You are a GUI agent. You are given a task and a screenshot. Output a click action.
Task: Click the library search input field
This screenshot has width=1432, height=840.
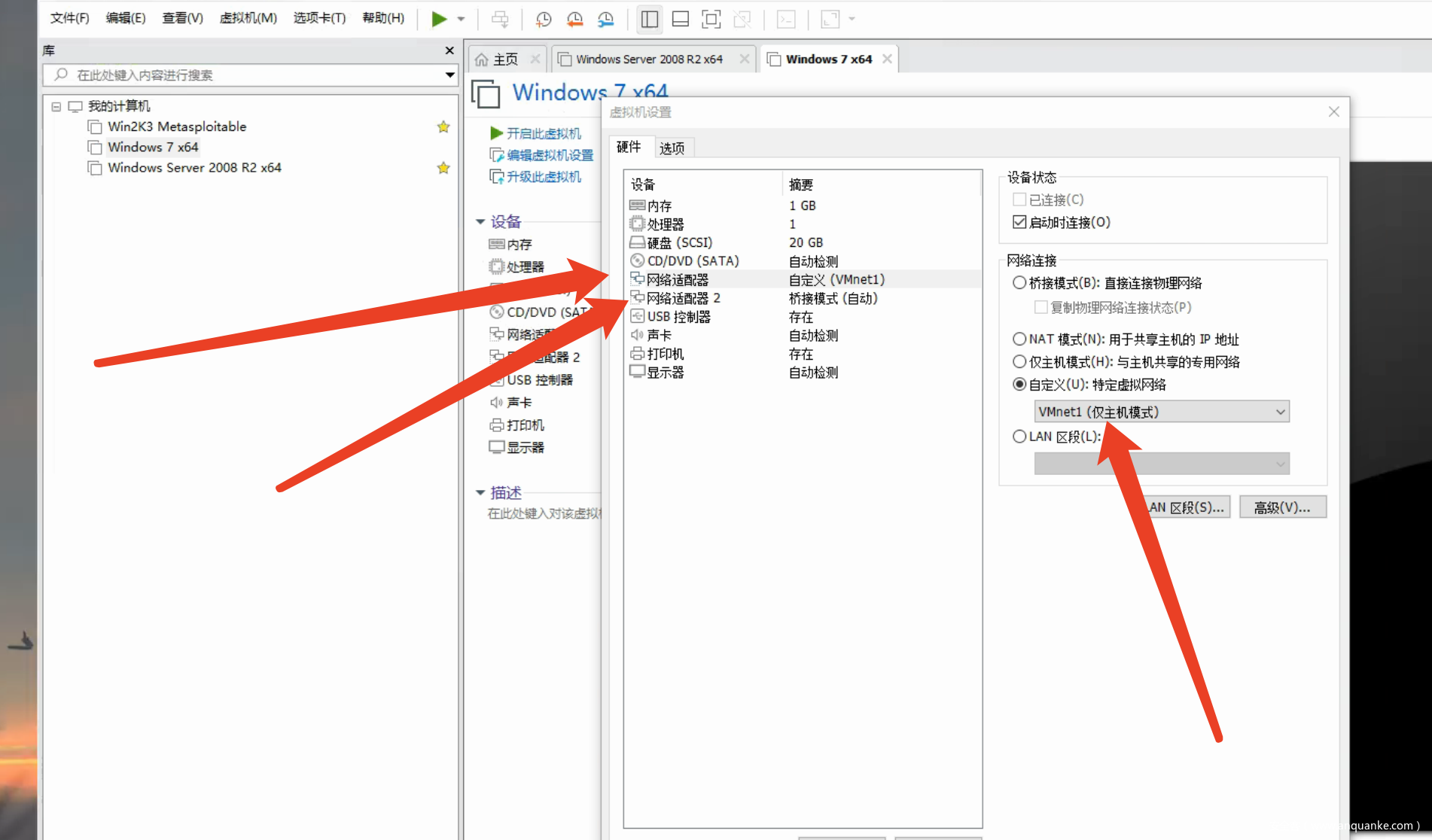248,75
